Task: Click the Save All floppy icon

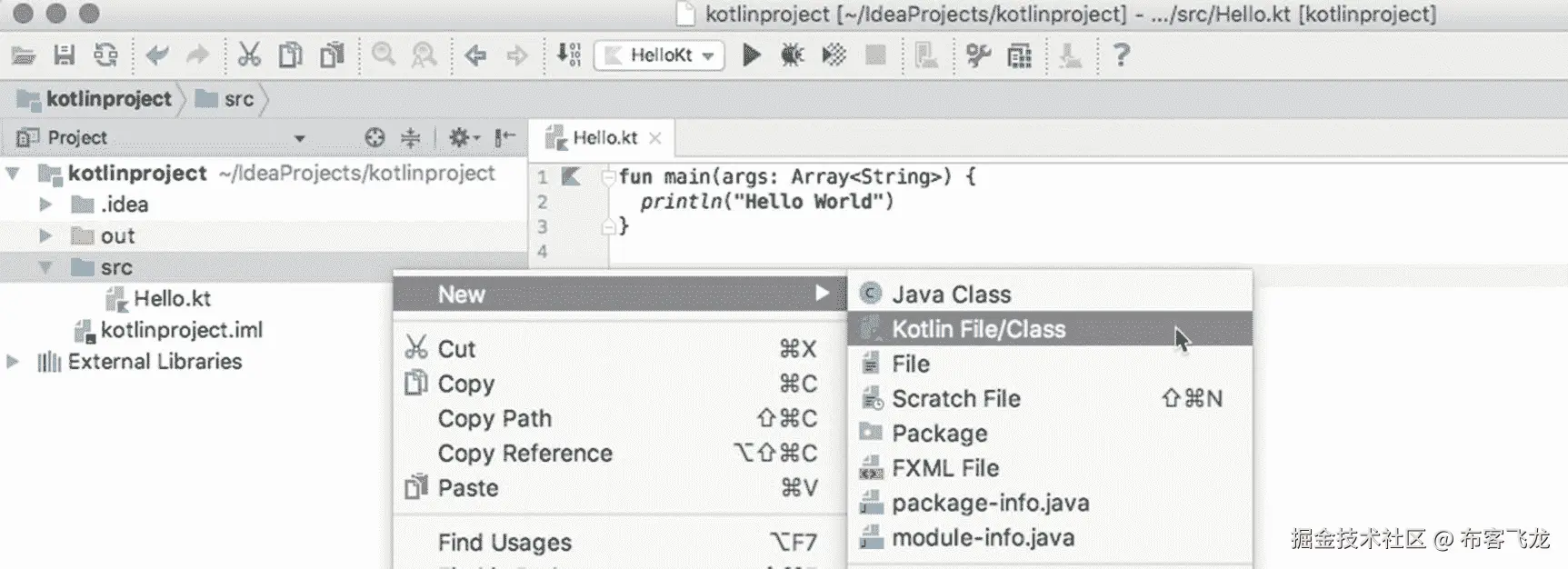Action: [64, 55]
